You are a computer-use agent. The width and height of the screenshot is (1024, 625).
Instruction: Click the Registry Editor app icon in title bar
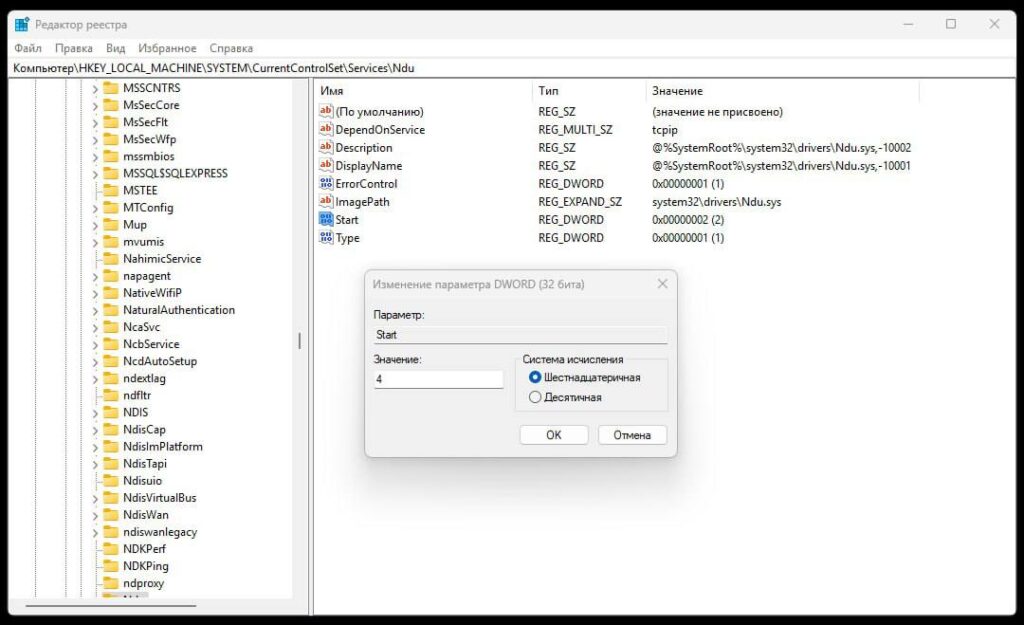tap(22, 25)
